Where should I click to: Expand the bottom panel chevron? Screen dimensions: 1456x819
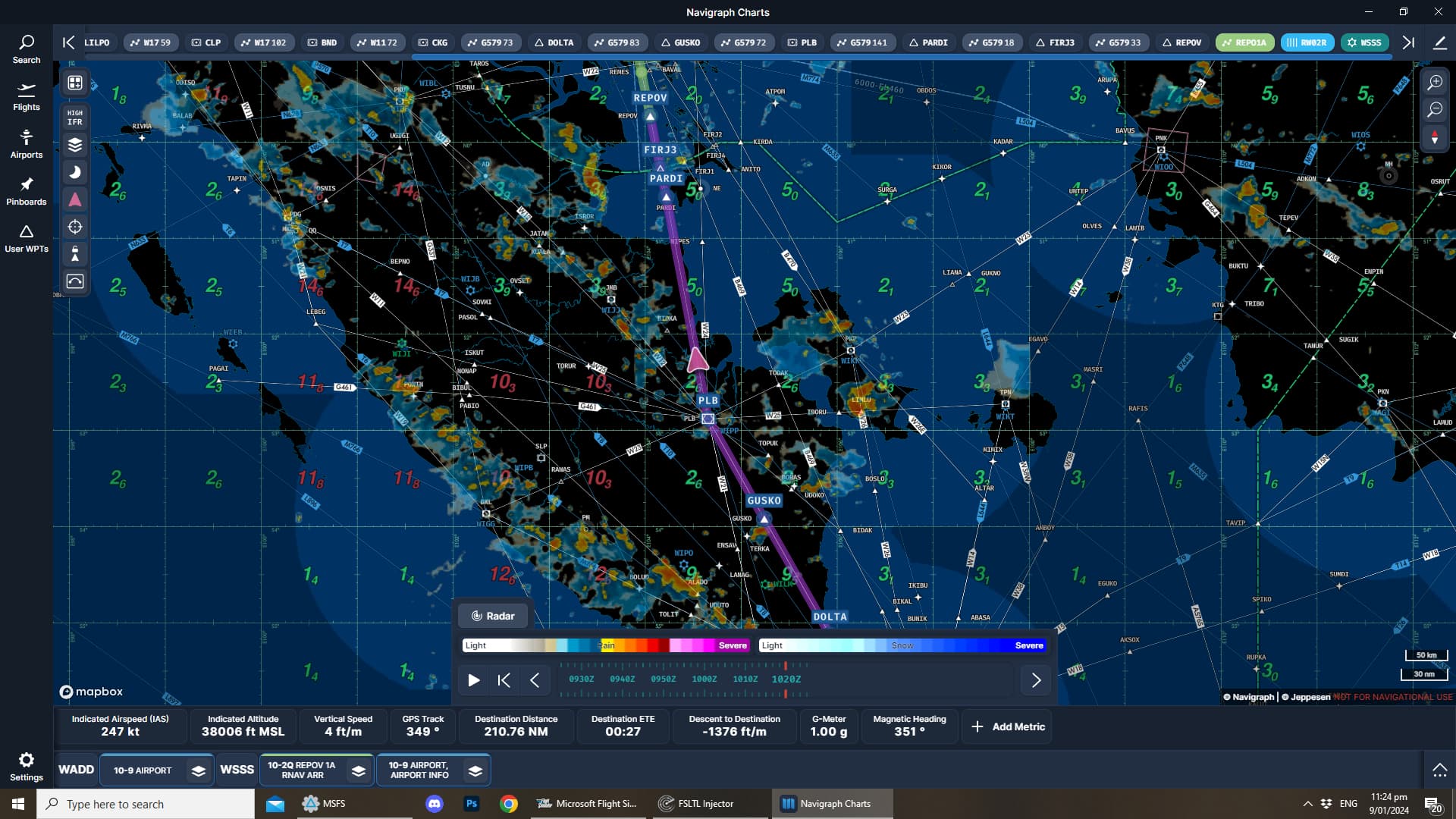pyautogui.click(x=1439, y=770)
